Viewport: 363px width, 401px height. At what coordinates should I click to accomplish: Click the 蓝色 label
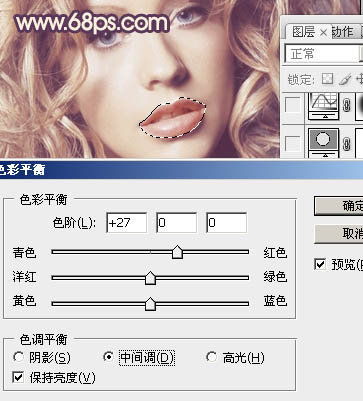click(x=275, y=301)
